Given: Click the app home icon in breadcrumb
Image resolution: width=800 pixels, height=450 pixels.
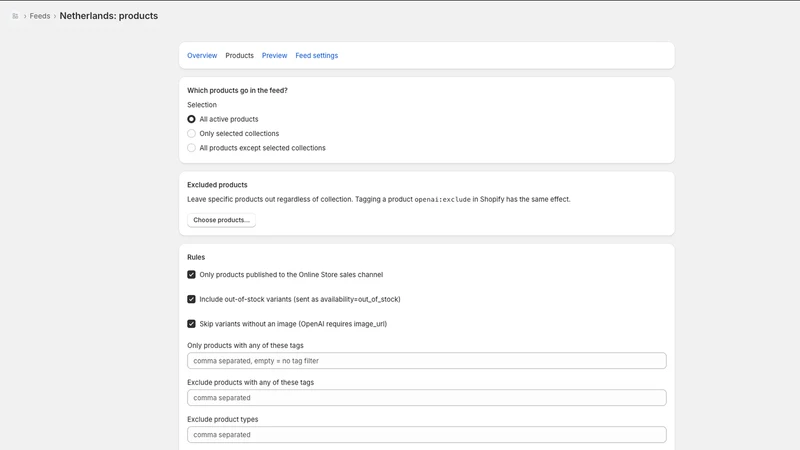Looking at the screenshot, I should (x=15, y=16).
